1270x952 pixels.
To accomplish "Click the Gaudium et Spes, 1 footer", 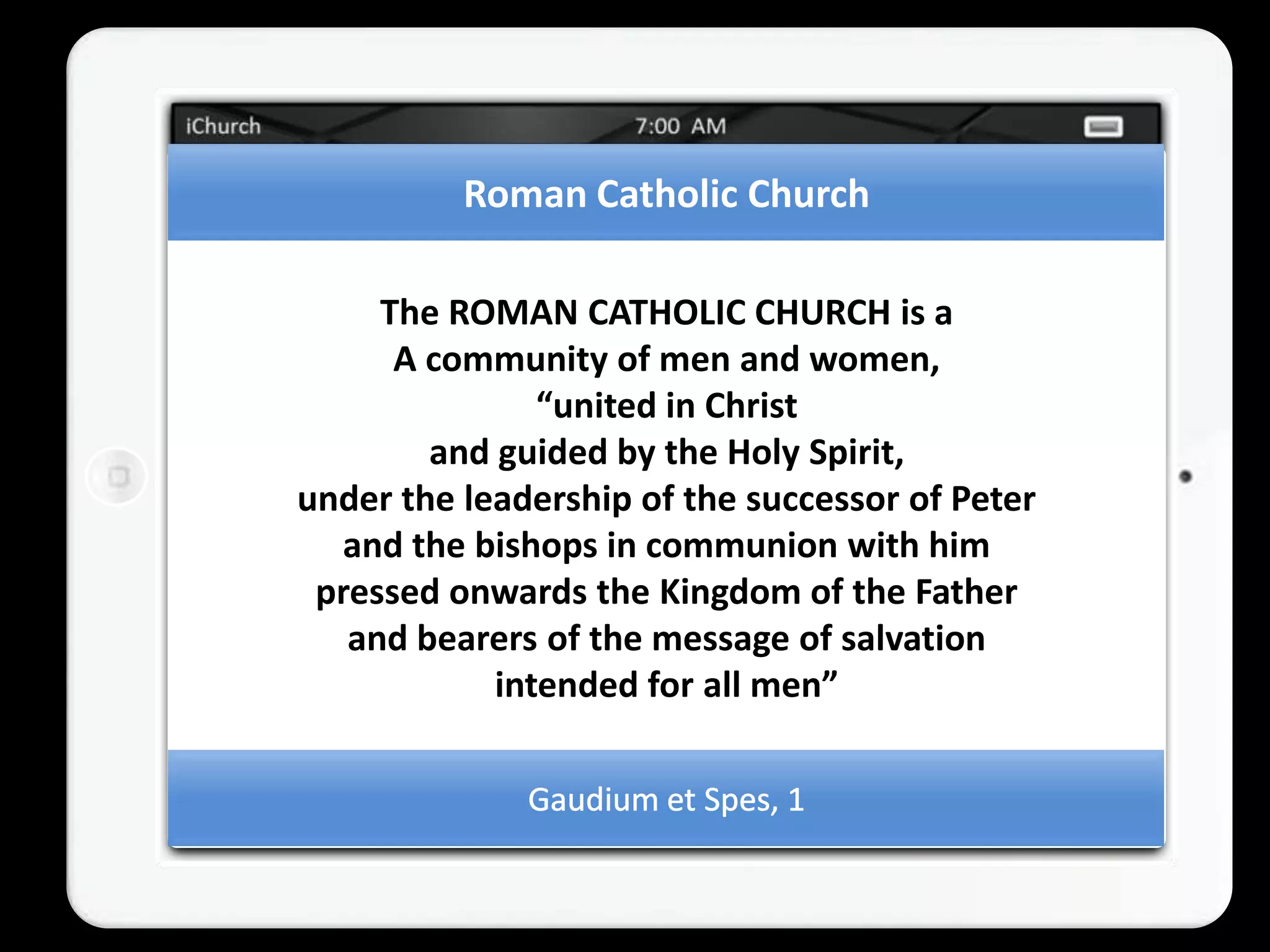I will click(666, 800).
